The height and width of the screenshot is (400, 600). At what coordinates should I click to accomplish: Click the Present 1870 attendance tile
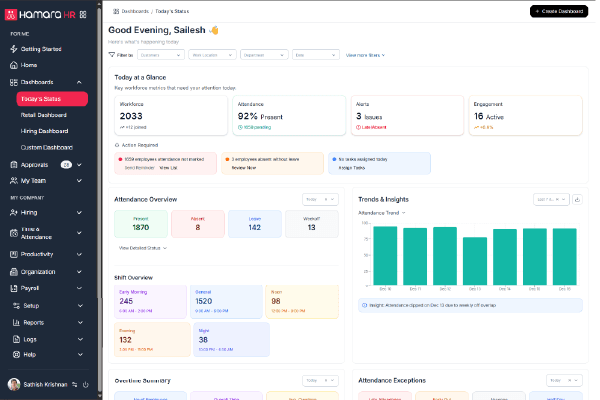141,224
